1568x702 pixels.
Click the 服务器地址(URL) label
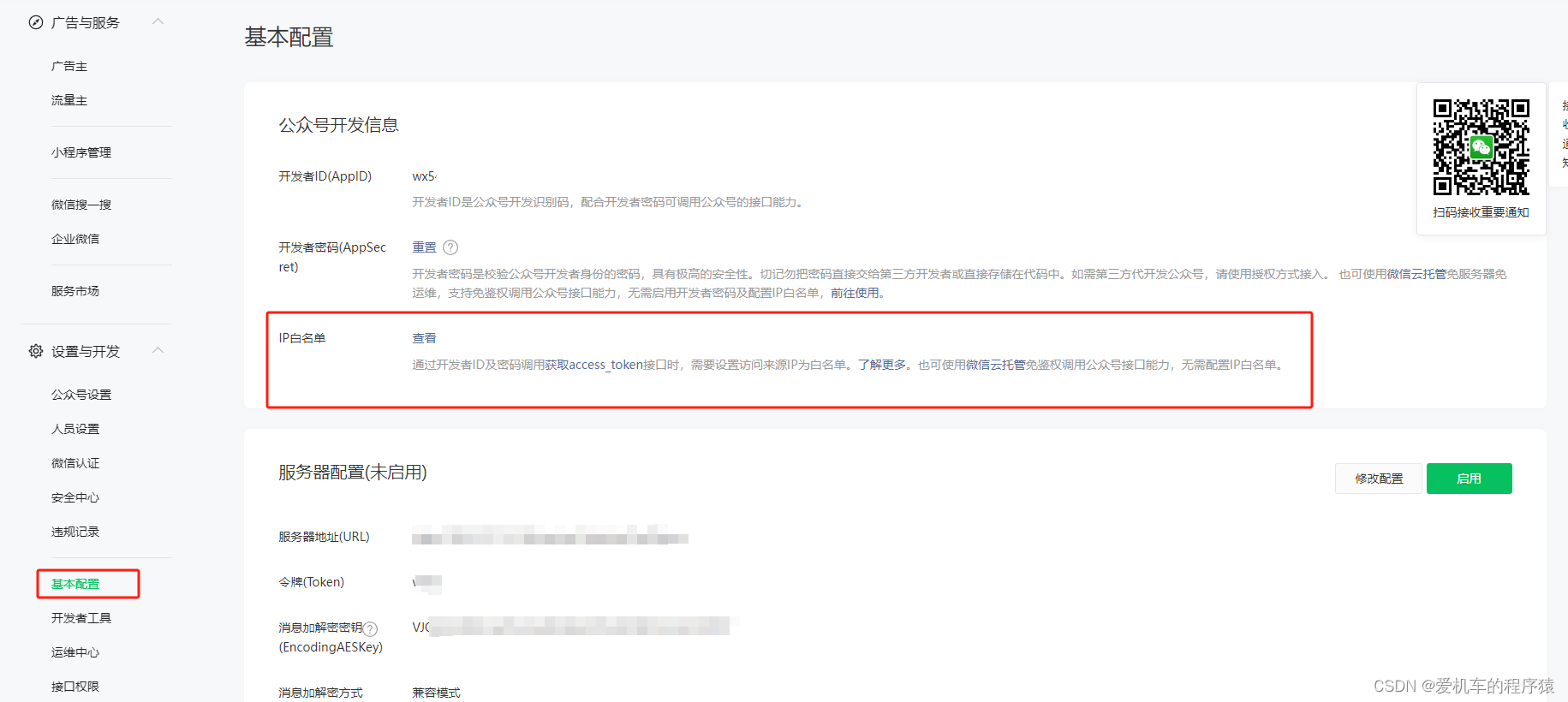point(324,537)
